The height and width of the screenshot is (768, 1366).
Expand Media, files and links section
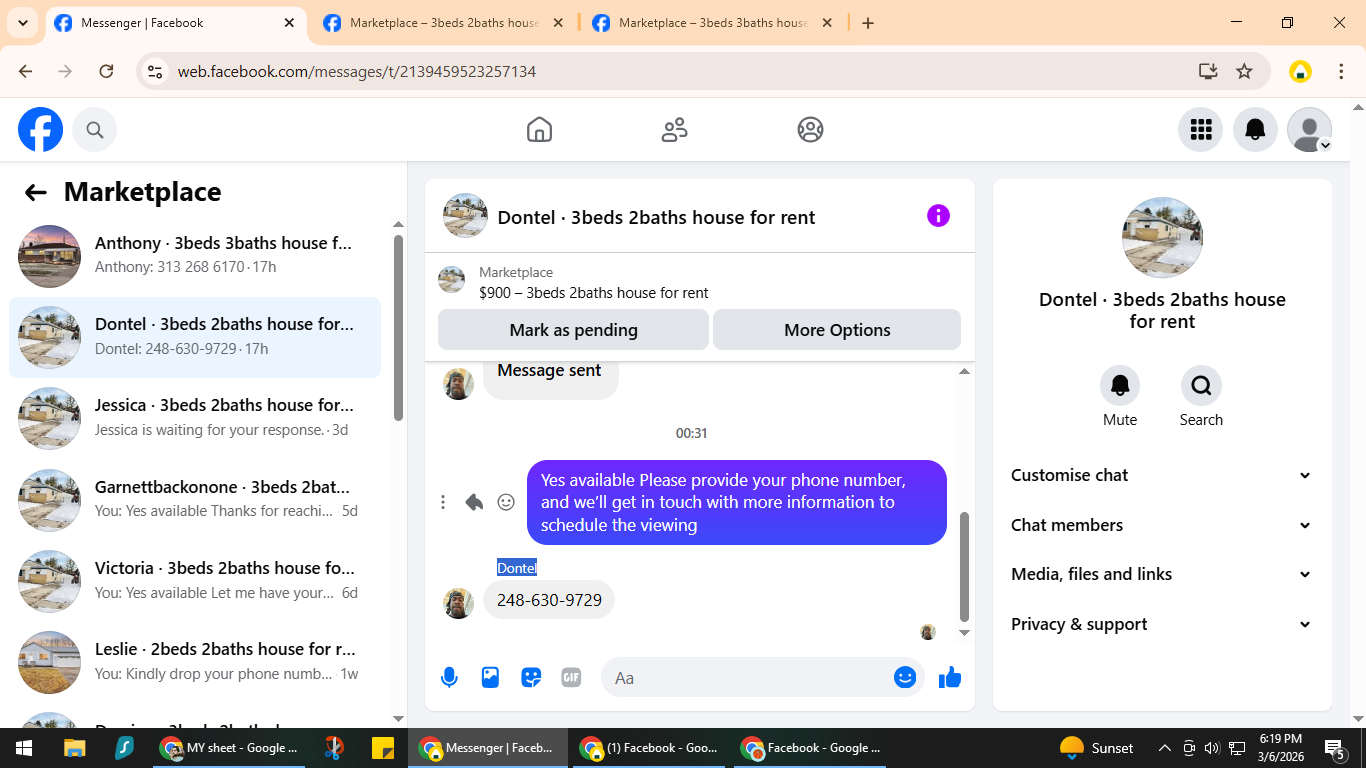click(1162, 574)
